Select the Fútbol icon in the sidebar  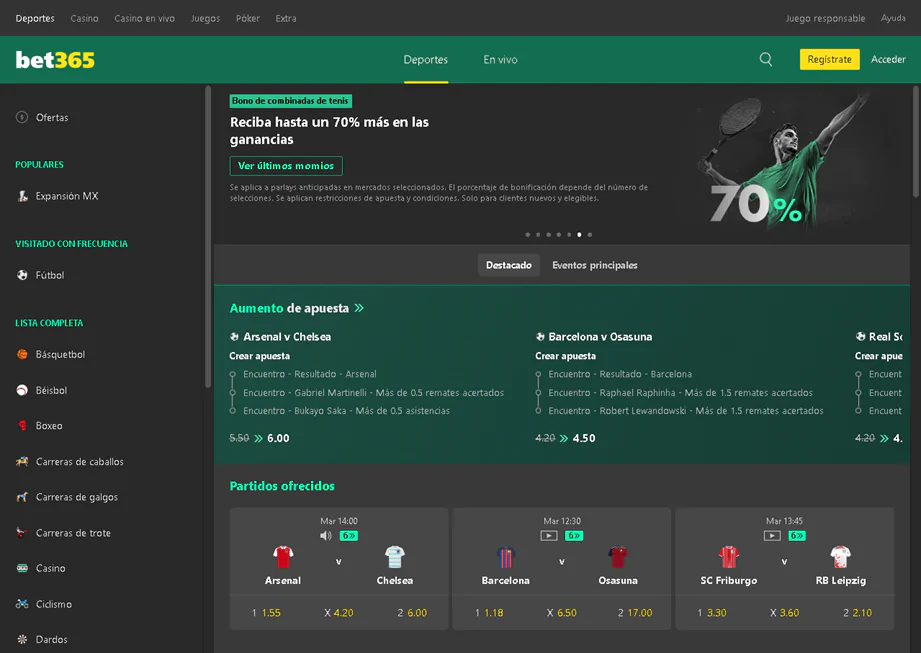tap(22, 275)
